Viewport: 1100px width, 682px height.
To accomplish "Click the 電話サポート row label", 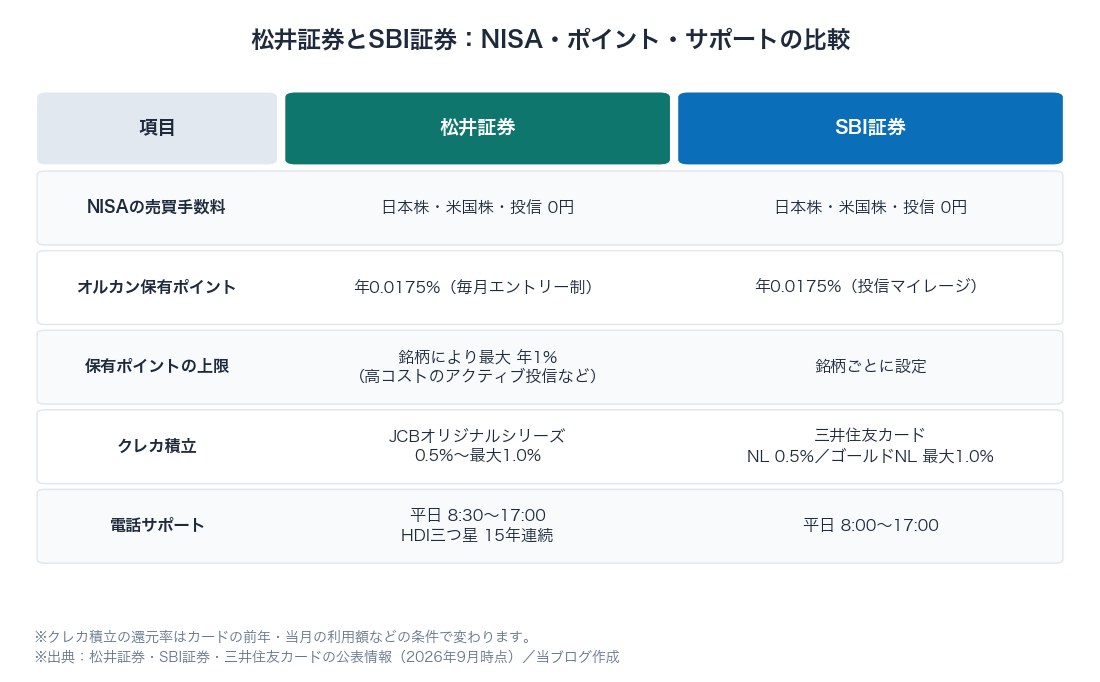I will [156, 526].
